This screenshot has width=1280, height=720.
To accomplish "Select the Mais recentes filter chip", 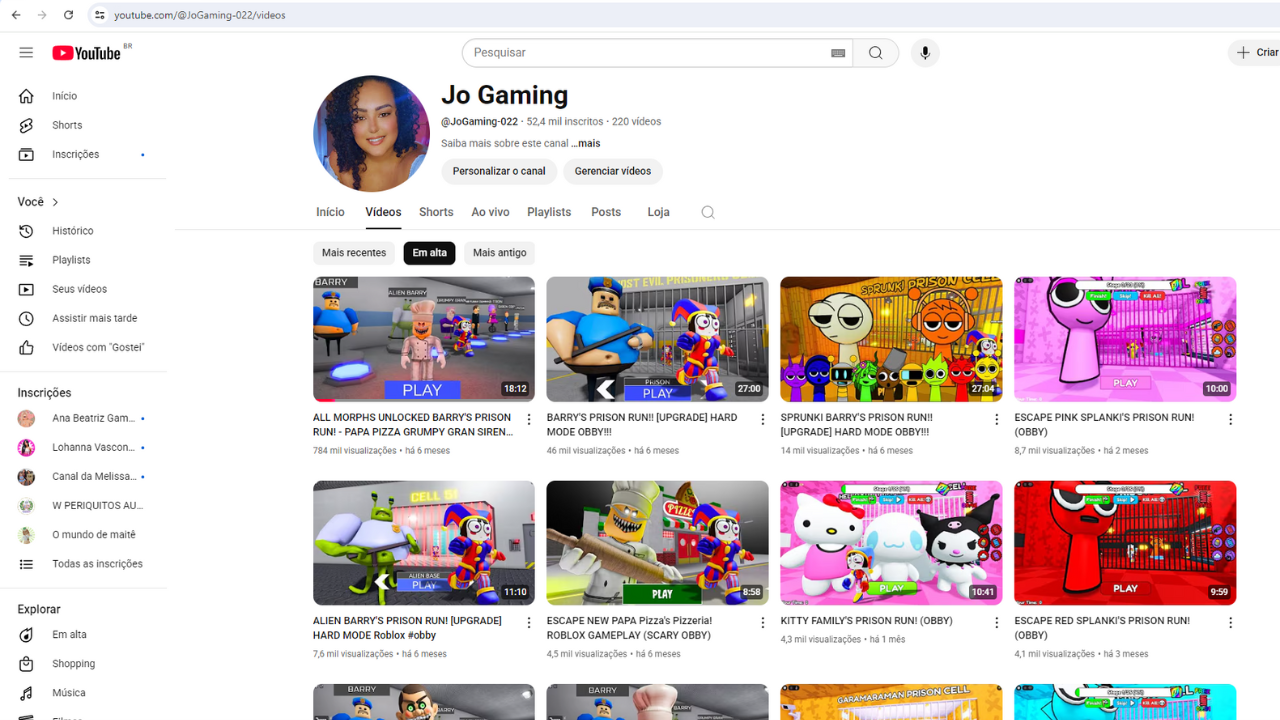I will [354, 253].
